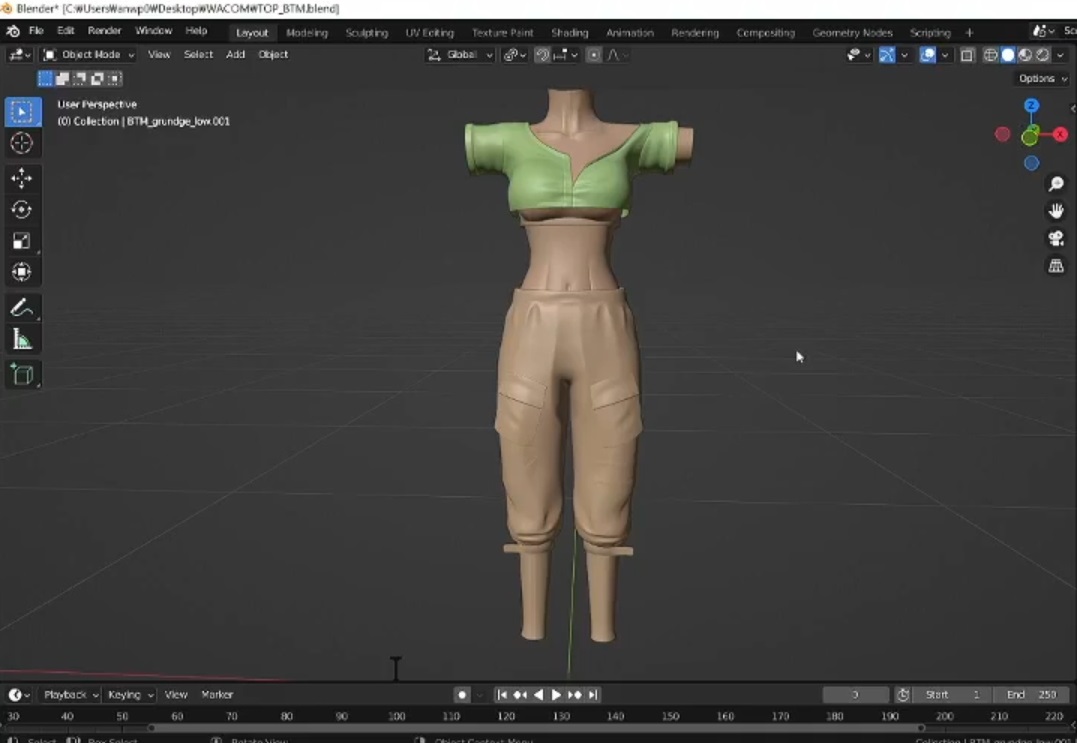Open the viewport Select menu
This screenshot has height=743, width=1077.
point(198,55)
